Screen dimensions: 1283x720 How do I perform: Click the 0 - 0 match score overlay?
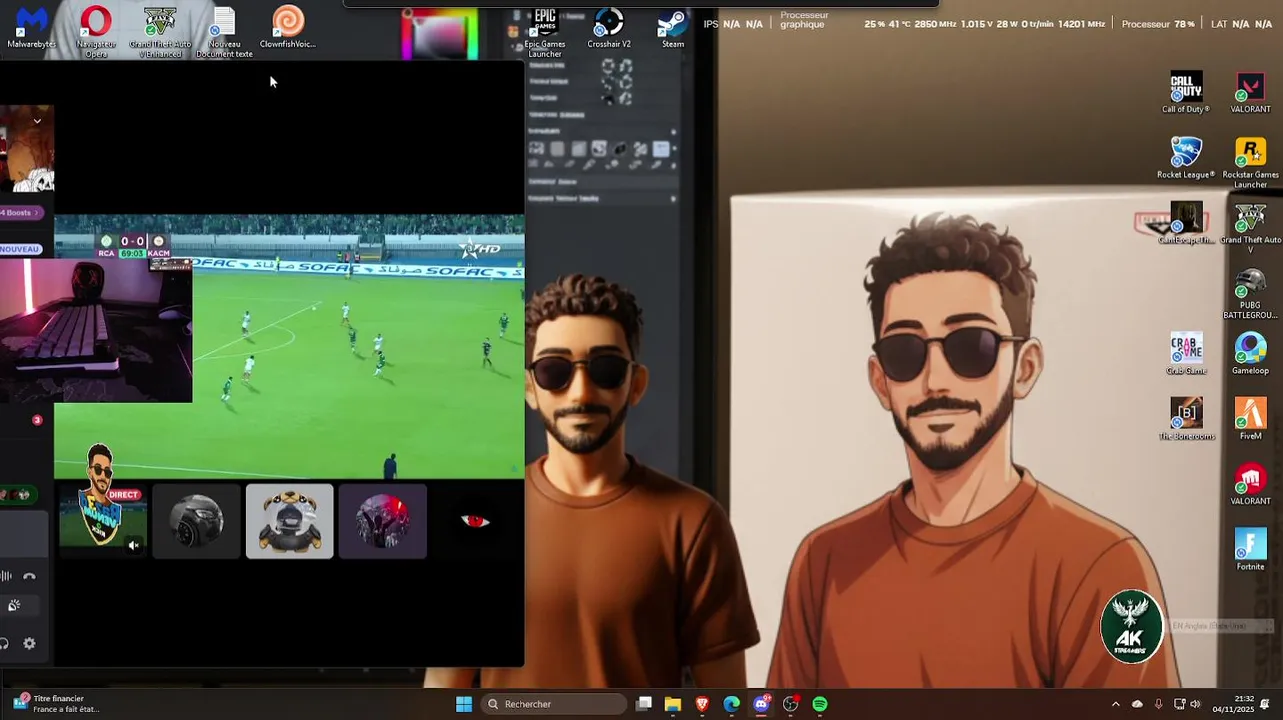pyautogui.click(x=133, y=241)
